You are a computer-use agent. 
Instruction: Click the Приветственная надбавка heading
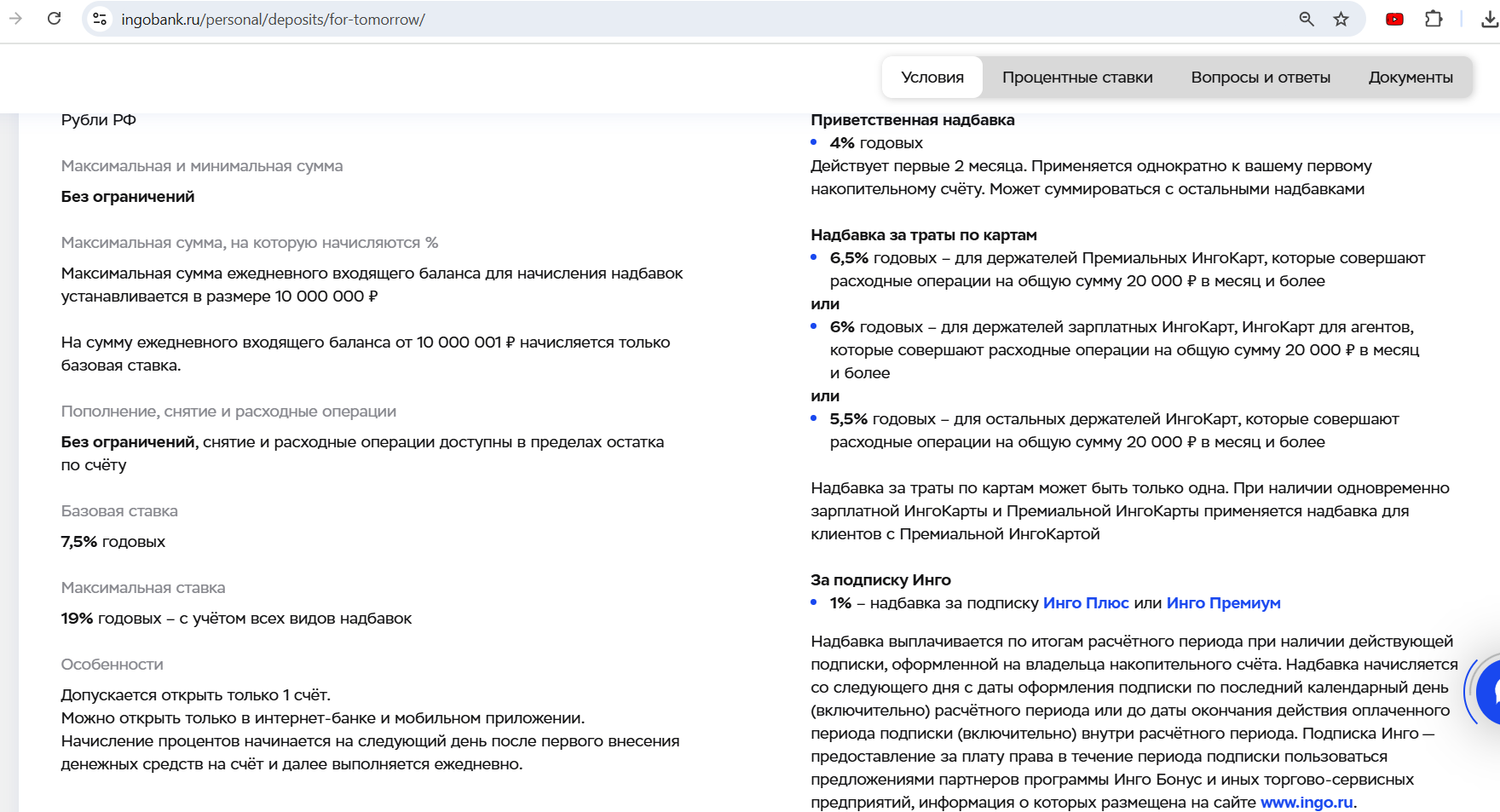913,120
